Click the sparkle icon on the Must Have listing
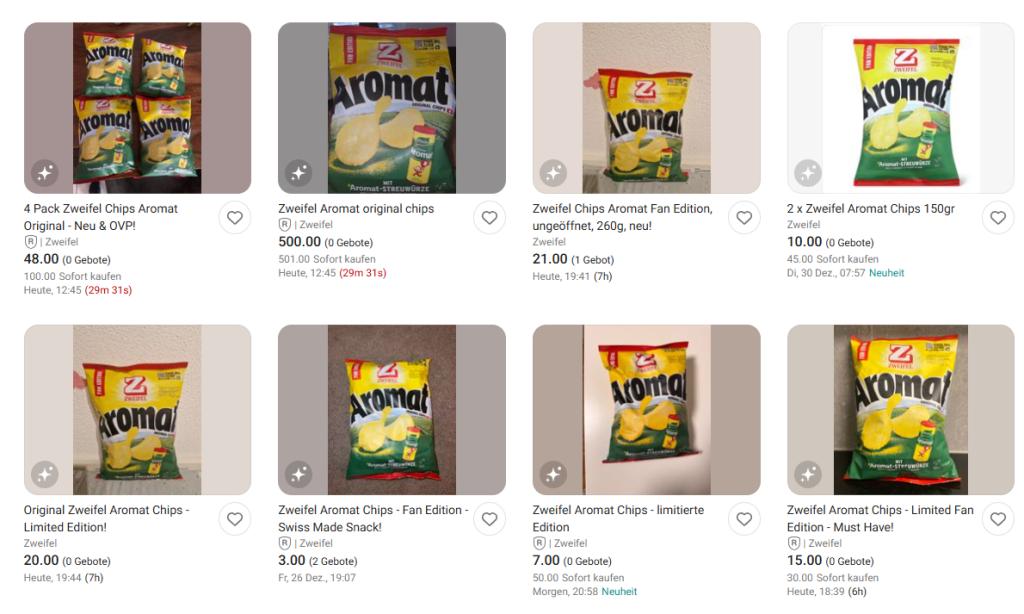 [808, 475]
